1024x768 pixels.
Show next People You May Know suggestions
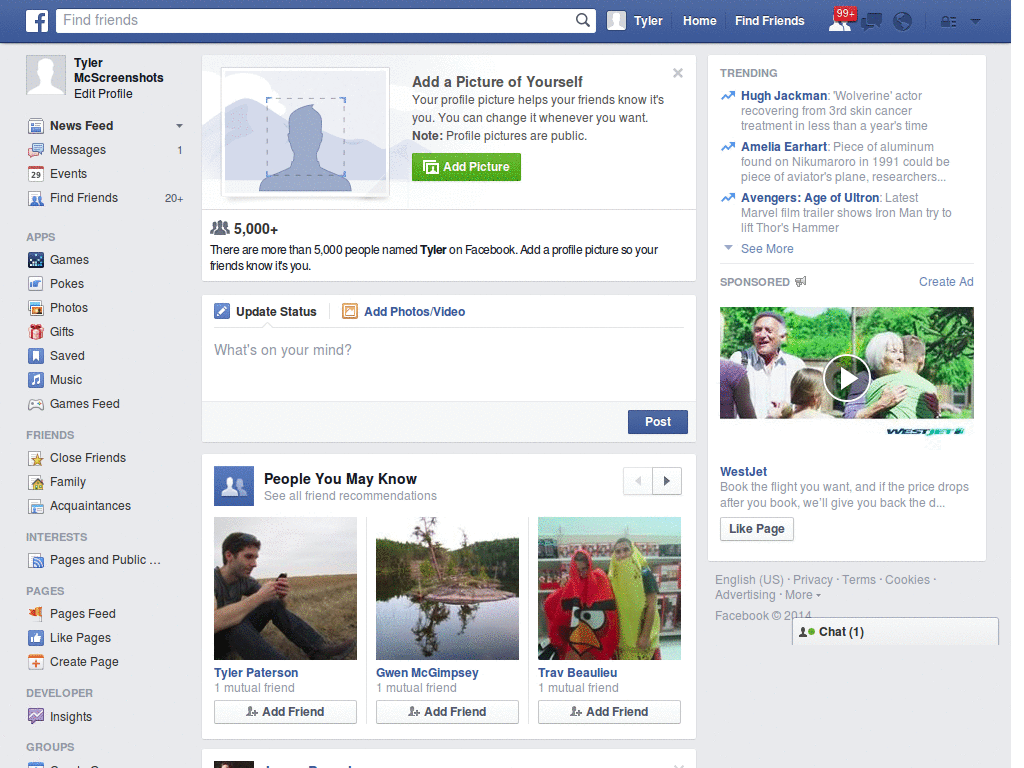point(667,481)
